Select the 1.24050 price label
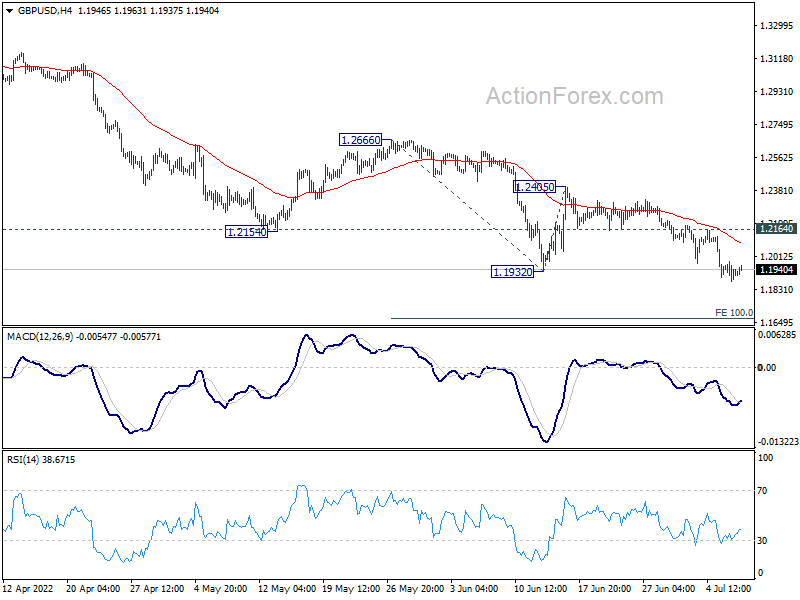 [x=534, y=187]
